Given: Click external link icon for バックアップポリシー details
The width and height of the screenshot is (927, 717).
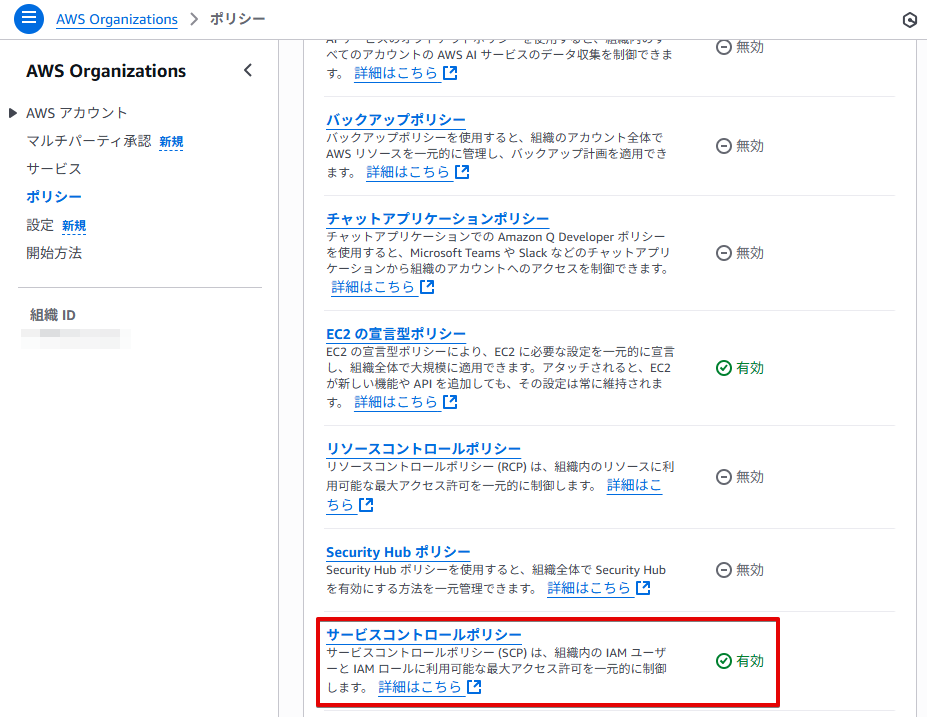Looking at the screenshot, I should click(462, 172).
